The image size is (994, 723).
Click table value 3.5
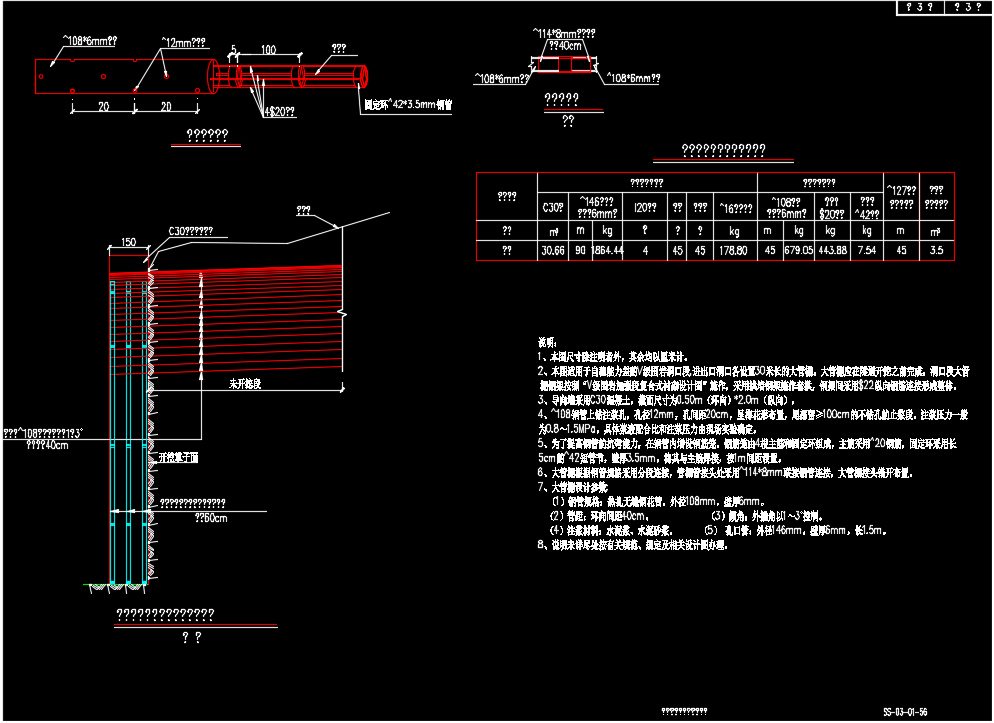click(936, 250)
